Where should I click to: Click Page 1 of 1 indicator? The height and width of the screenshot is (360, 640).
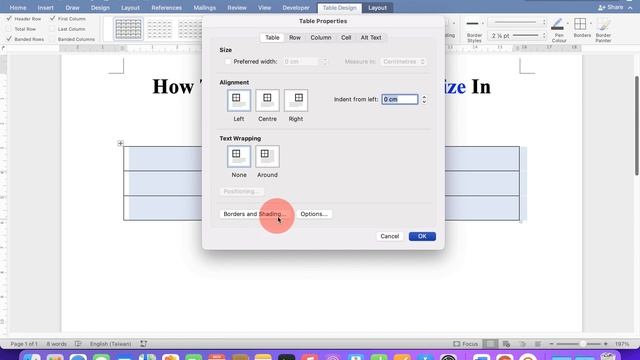tap(24, 344)
